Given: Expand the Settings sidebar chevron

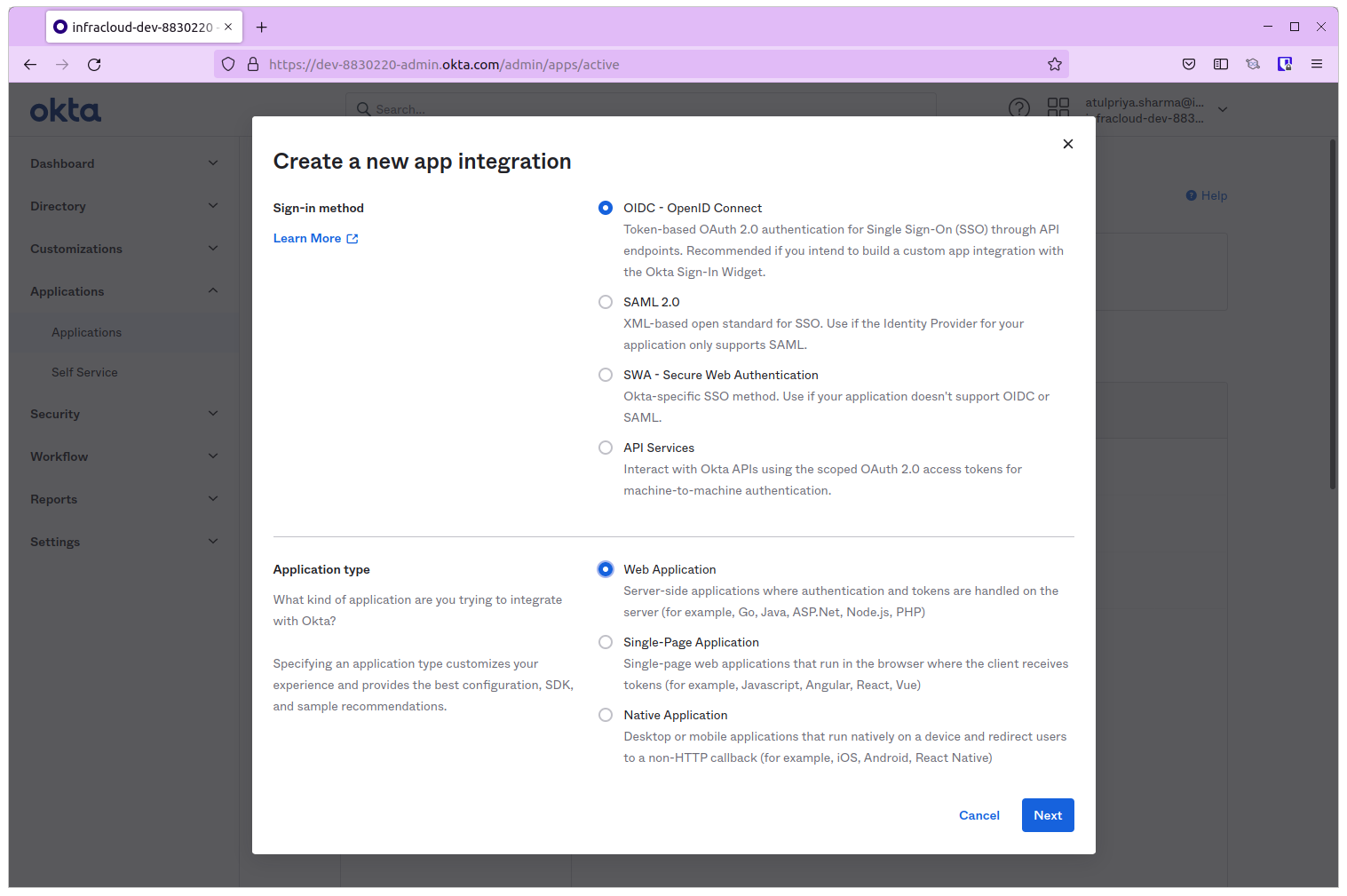Looking at the screenshot, I should 213,541.
